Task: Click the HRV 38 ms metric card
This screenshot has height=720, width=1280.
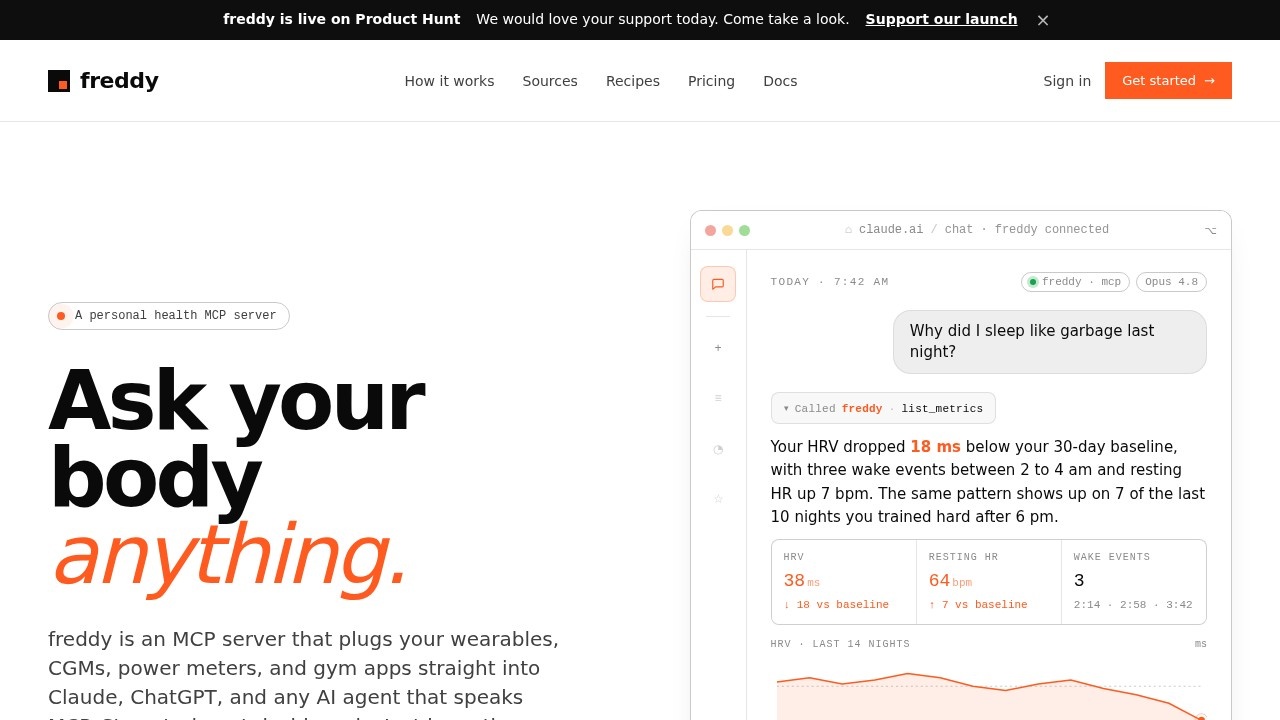Action: coord(844,582)
